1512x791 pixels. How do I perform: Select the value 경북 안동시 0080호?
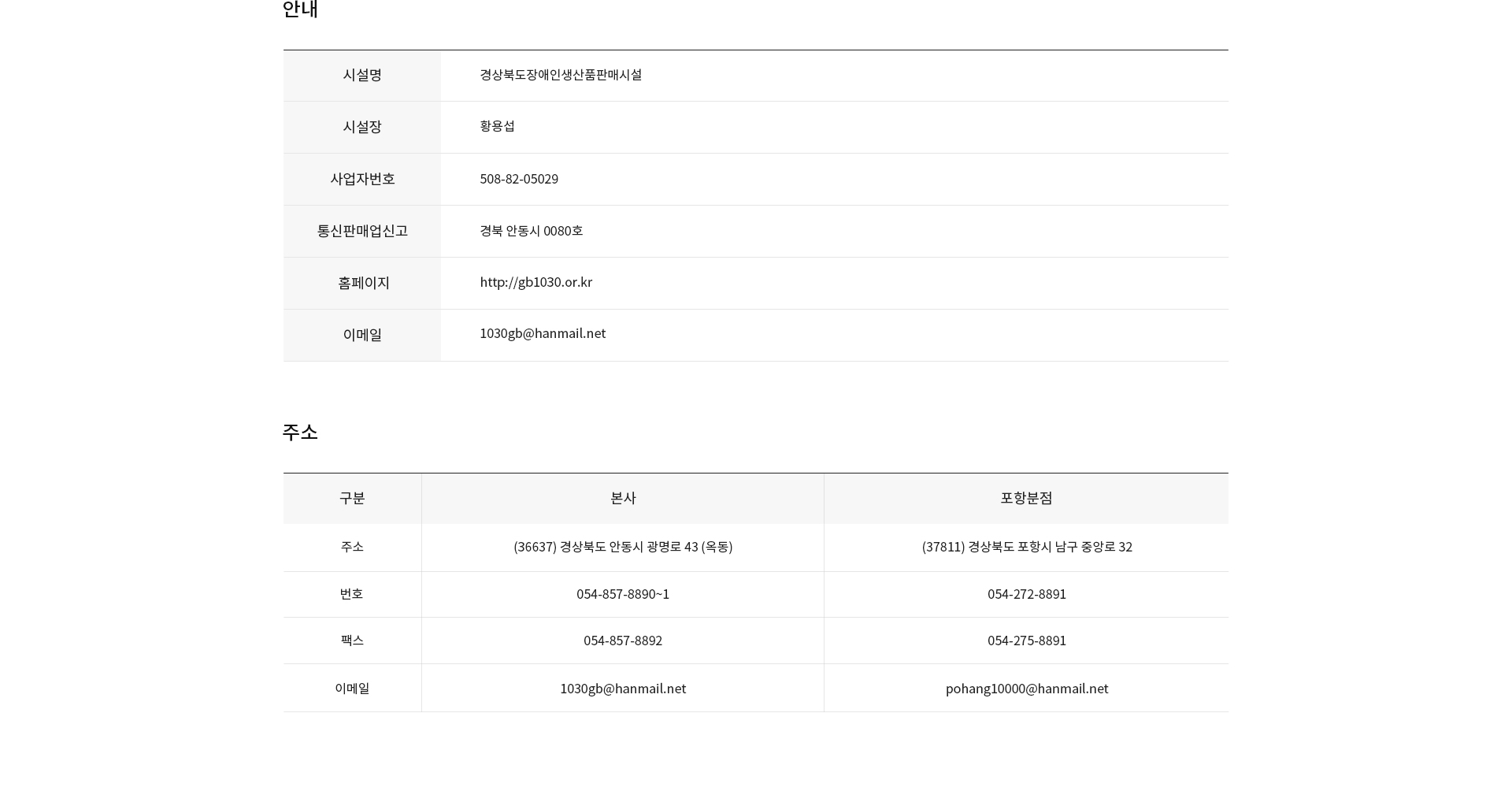point(532,231)
